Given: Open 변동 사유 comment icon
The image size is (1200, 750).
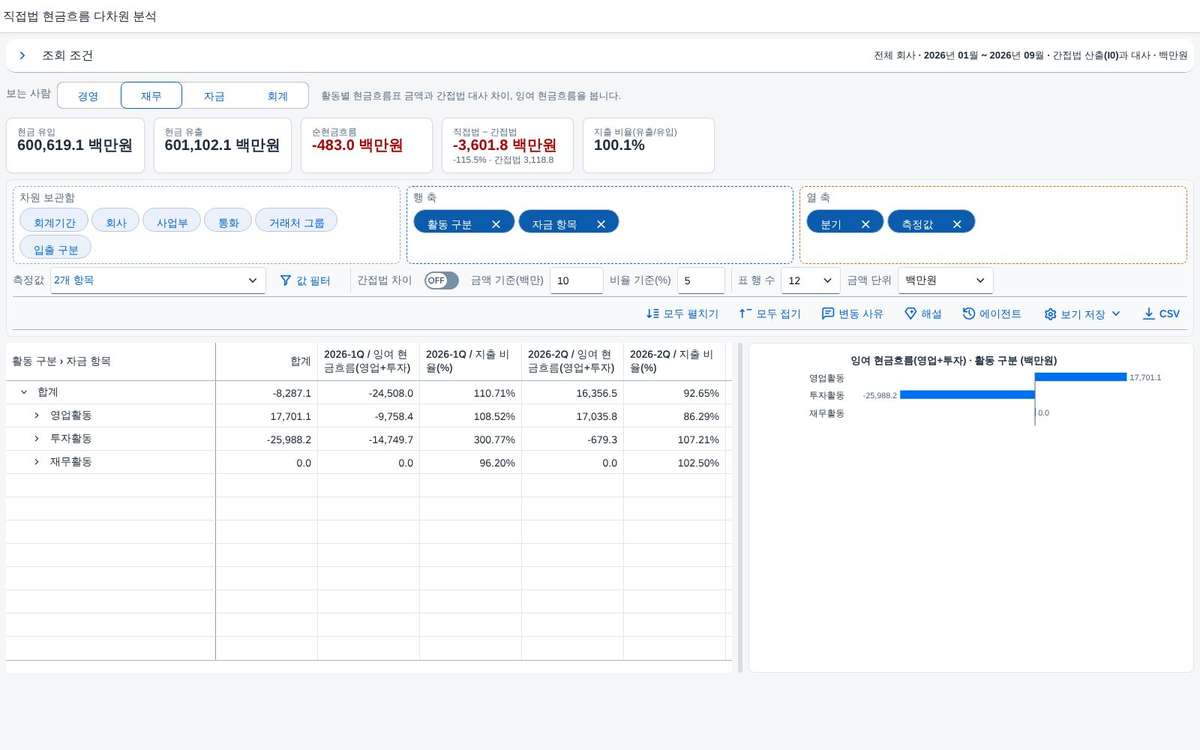Looking at the screenshot, I should [x=828, y=314].
